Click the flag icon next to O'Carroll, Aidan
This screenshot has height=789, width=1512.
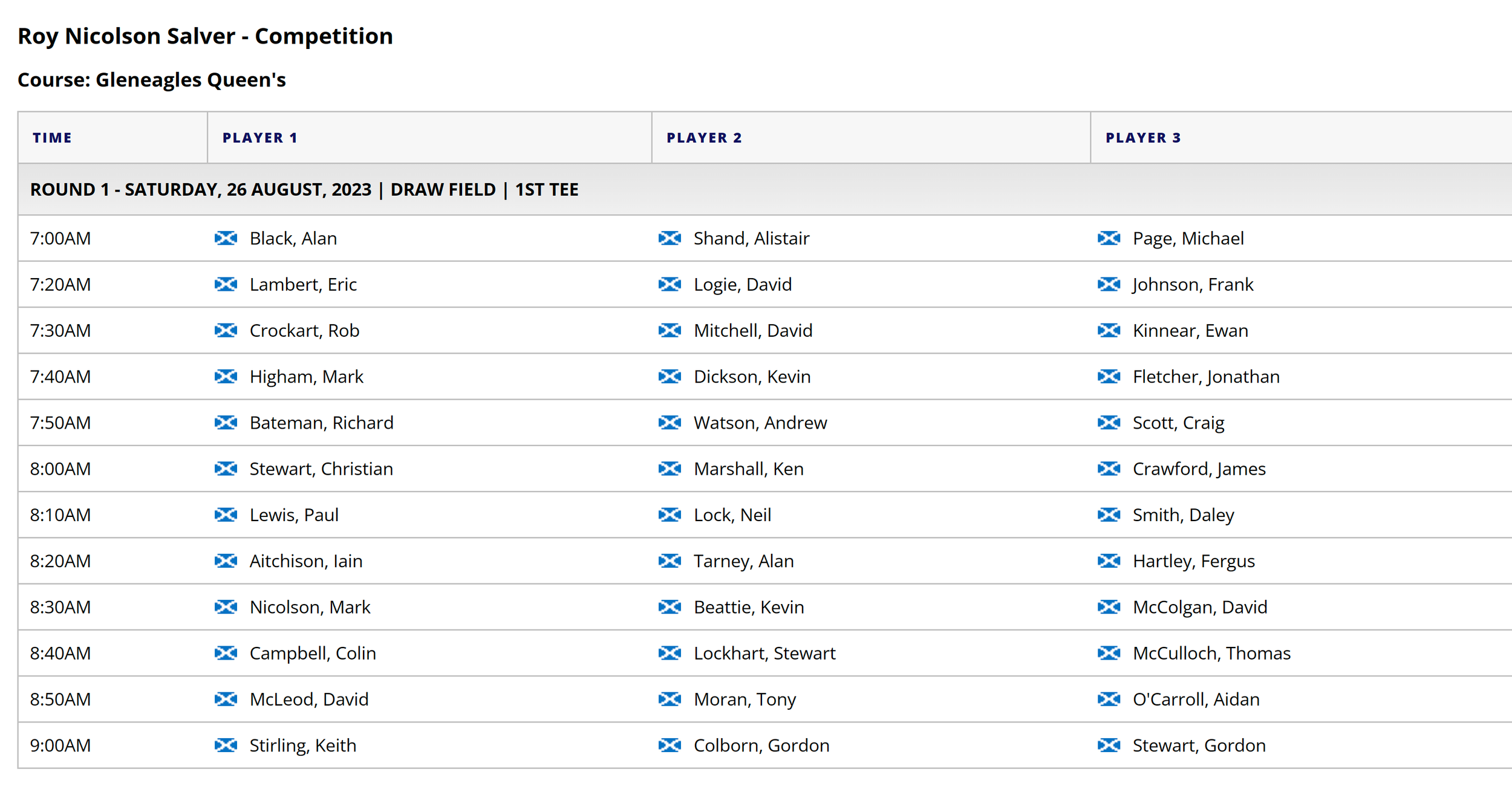click(1109, 699)
